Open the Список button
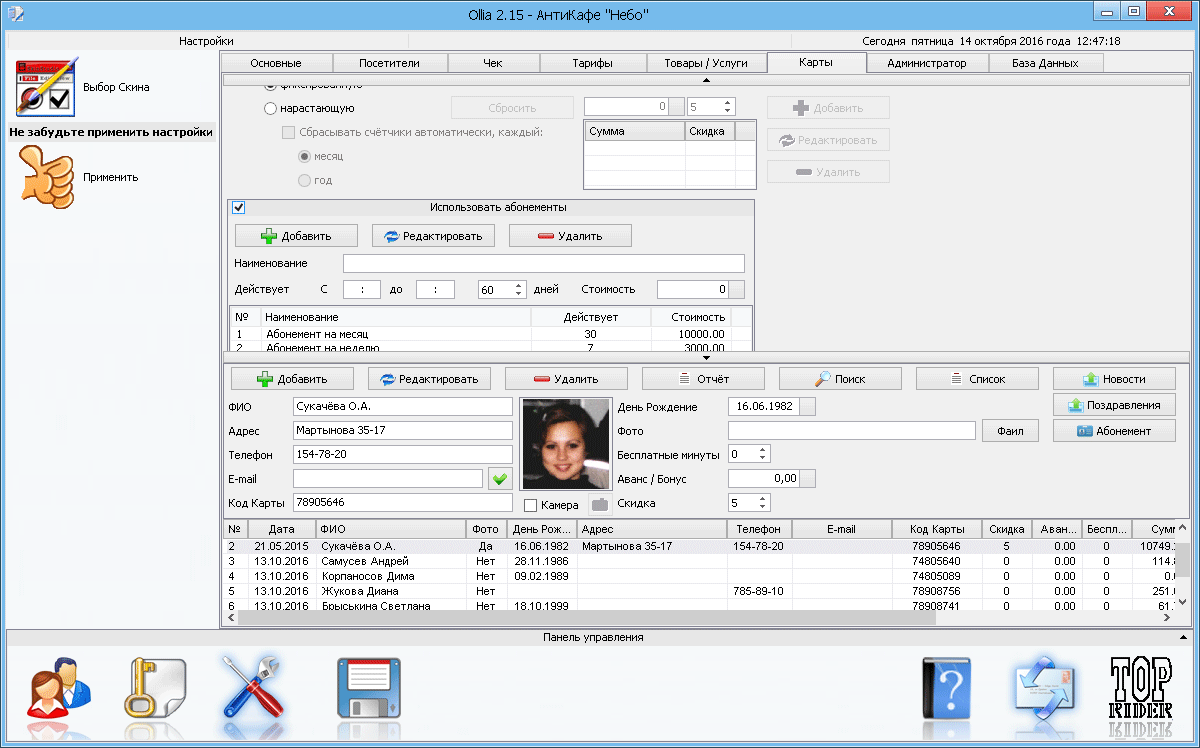 (x=977, y=379)
